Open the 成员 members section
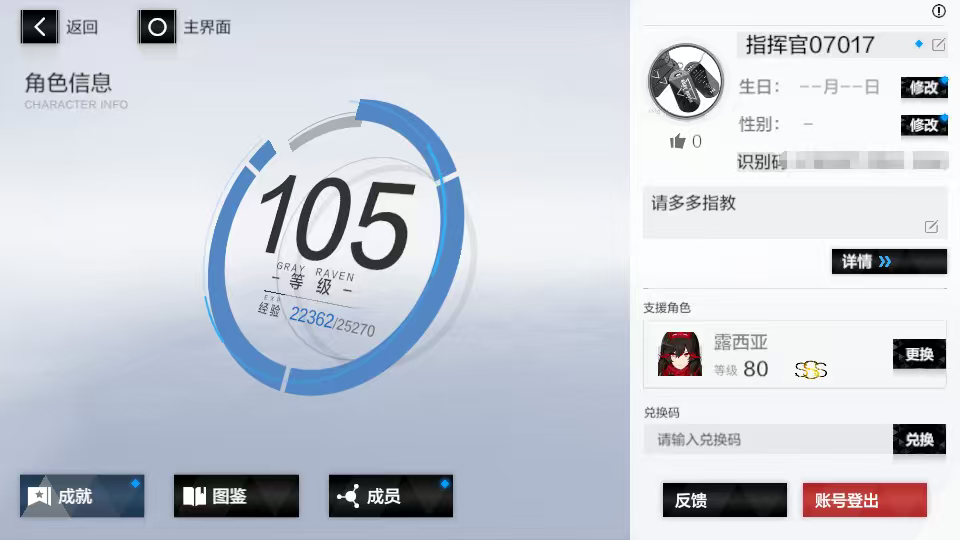This screenshot has height=540, width=960. pyautogui.click(x=390, y=496)
